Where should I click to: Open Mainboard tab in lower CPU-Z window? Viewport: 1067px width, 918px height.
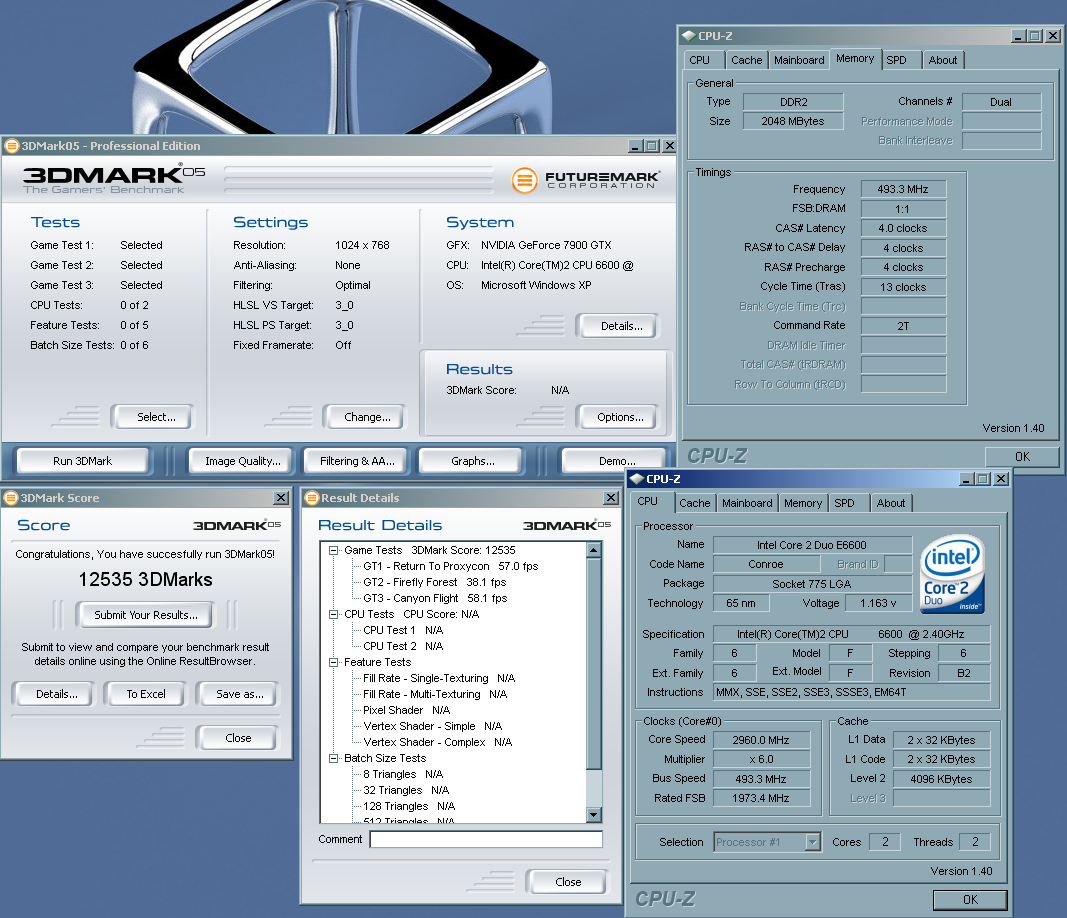tap(747, 503)
